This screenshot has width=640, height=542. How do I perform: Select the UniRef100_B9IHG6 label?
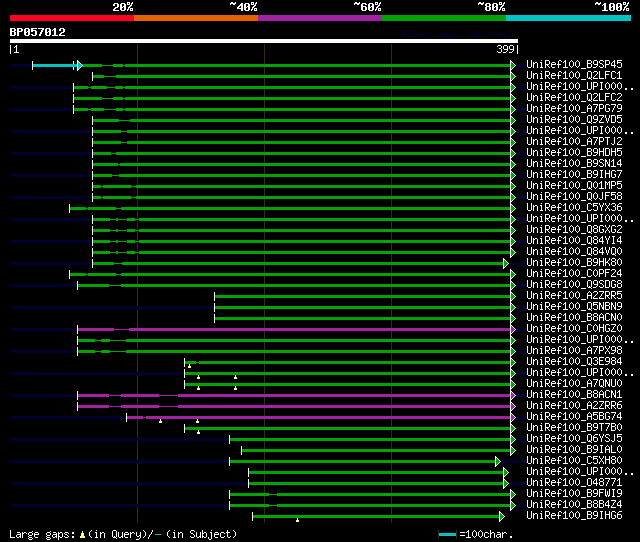[574, 516]
